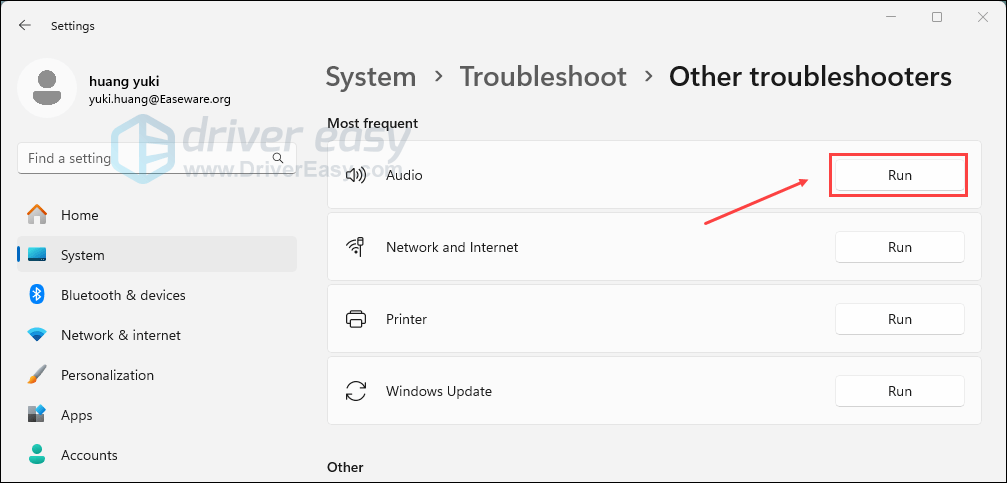
Task: Select System in the sidebar
Action: tap(82, 255)
